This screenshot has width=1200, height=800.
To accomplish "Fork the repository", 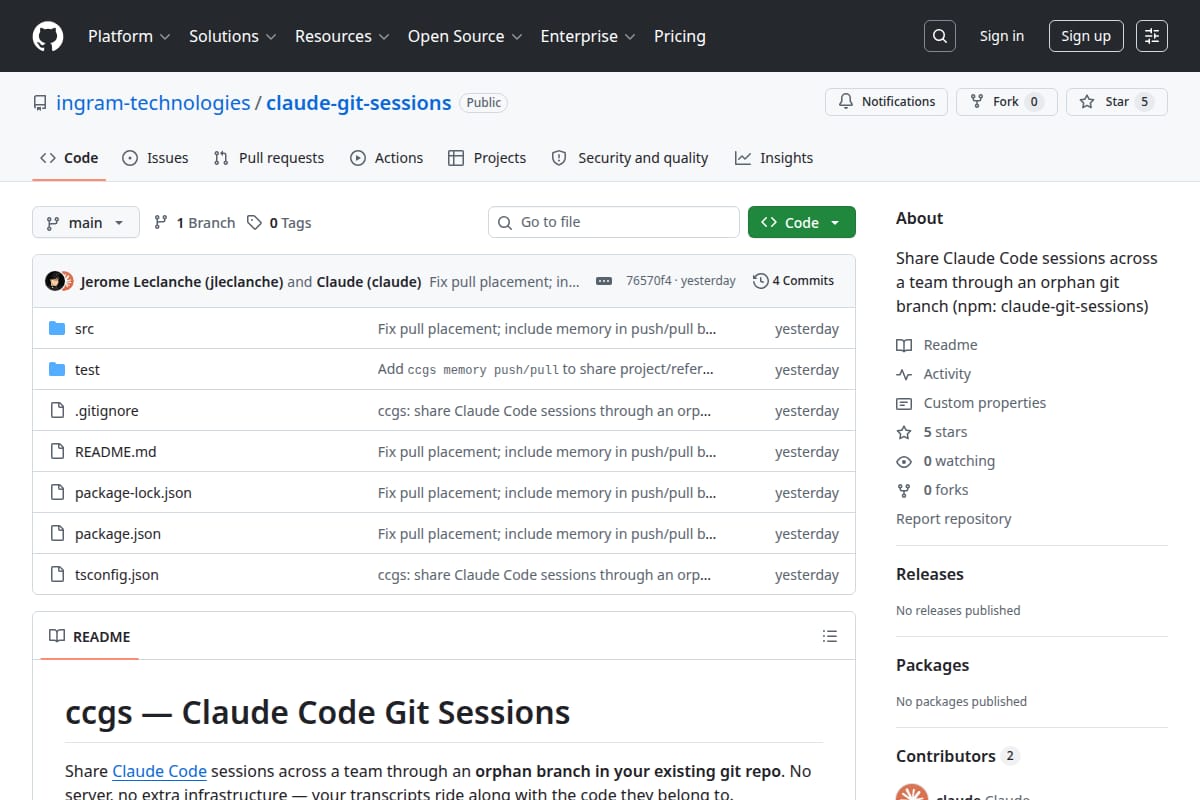I will tap(1007, 102).
